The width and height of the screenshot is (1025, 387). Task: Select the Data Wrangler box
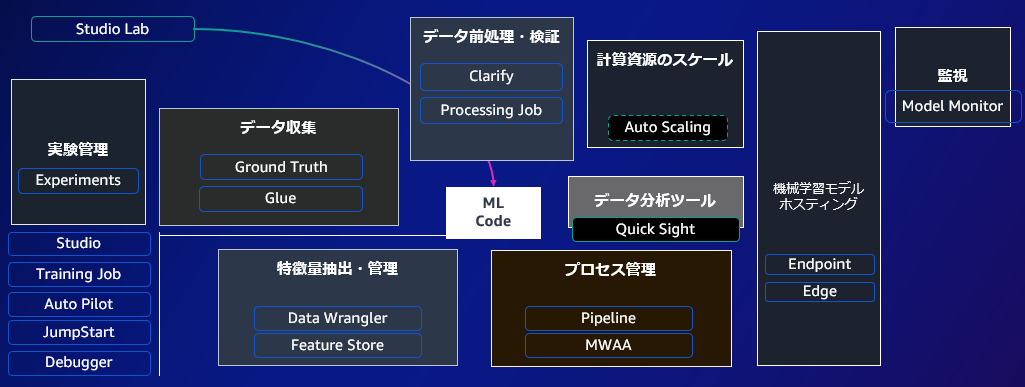(x=338, y=318)
